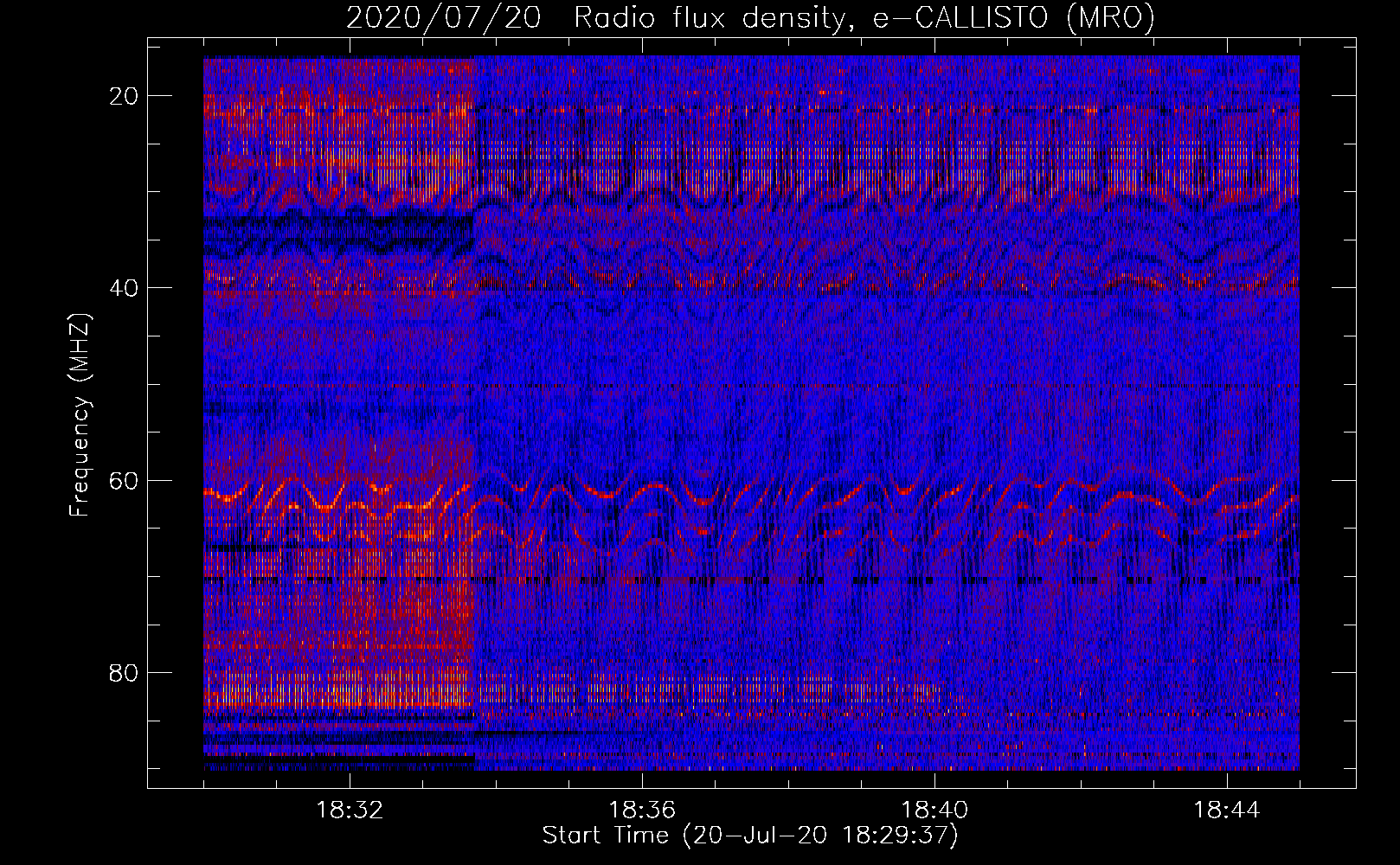Image resolution: width=1400 pixels, height=865 pixels.
Task: Select the frequency tick label '20'
Action: (125, 96)
